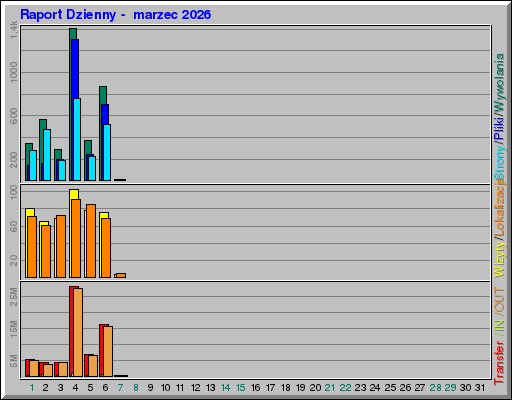
Task: Click day 6 label on x-axis
Action: [105, 388]
